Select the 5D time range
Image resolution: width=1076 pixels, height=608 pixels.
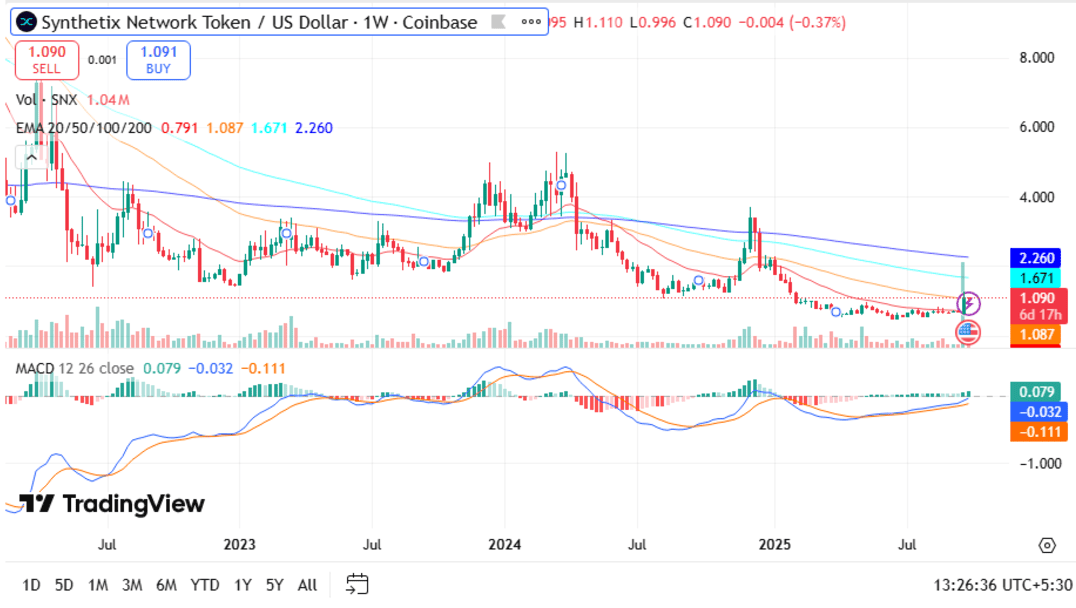coord(64,585)
